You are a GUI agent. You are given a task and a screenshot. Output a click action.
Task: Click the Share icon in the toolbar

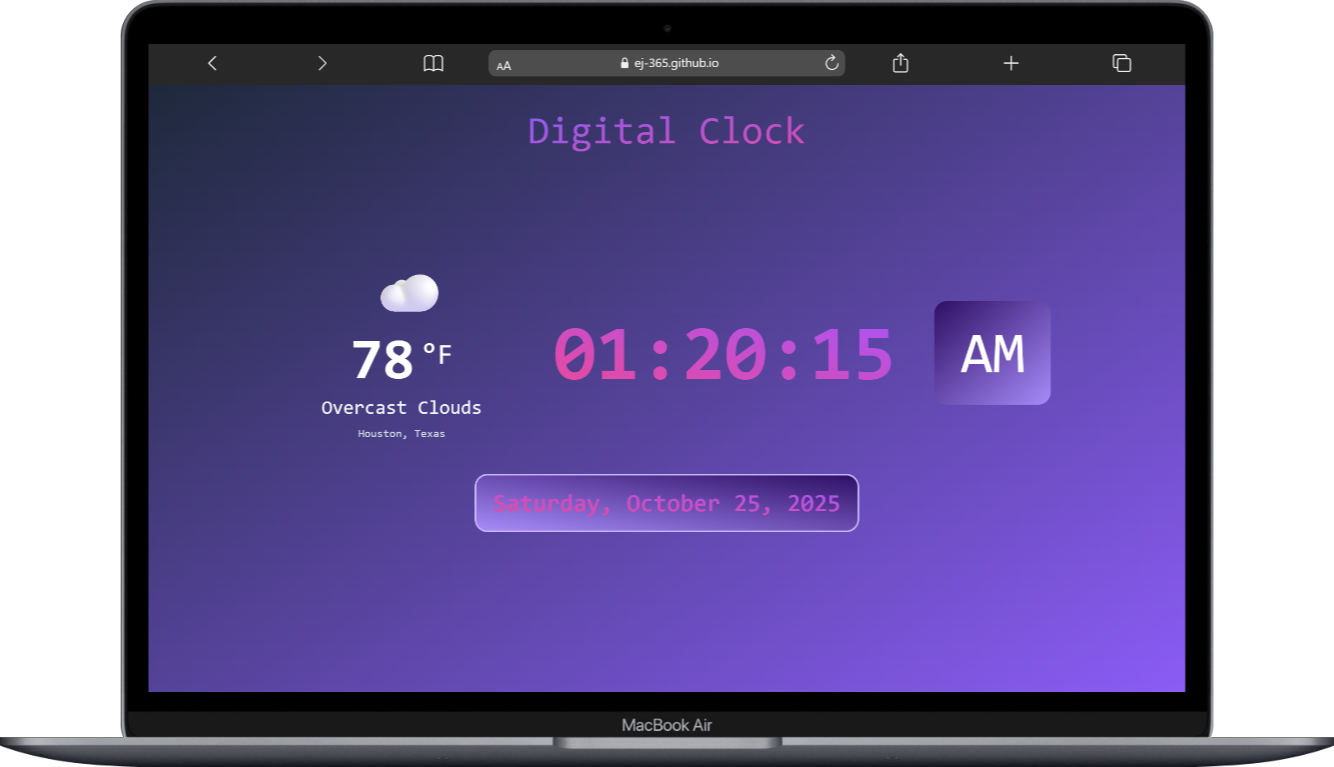click(899, 63)
